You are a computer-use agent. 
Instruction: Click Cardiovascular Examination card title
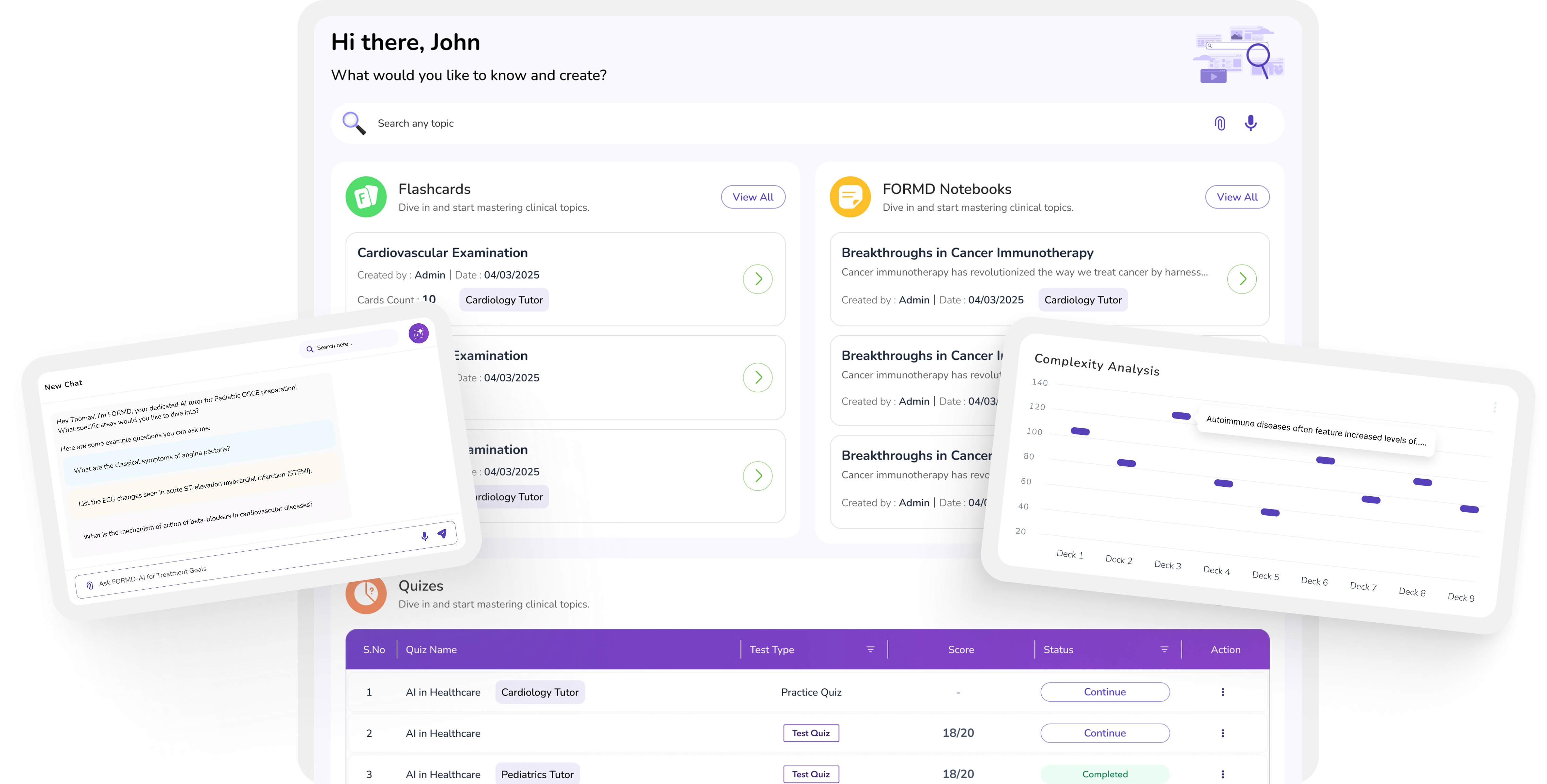[x=442, y=253]
